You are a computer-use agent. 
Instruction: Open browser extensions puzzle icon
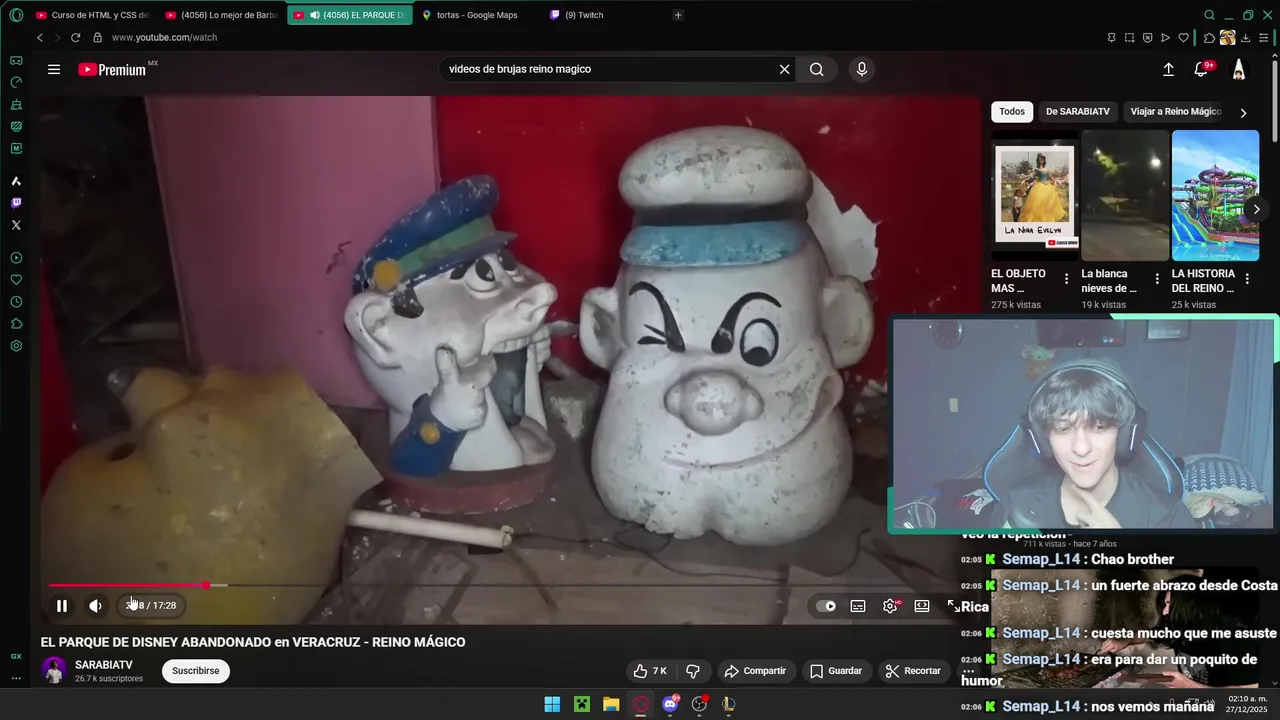click(1209, 38)
